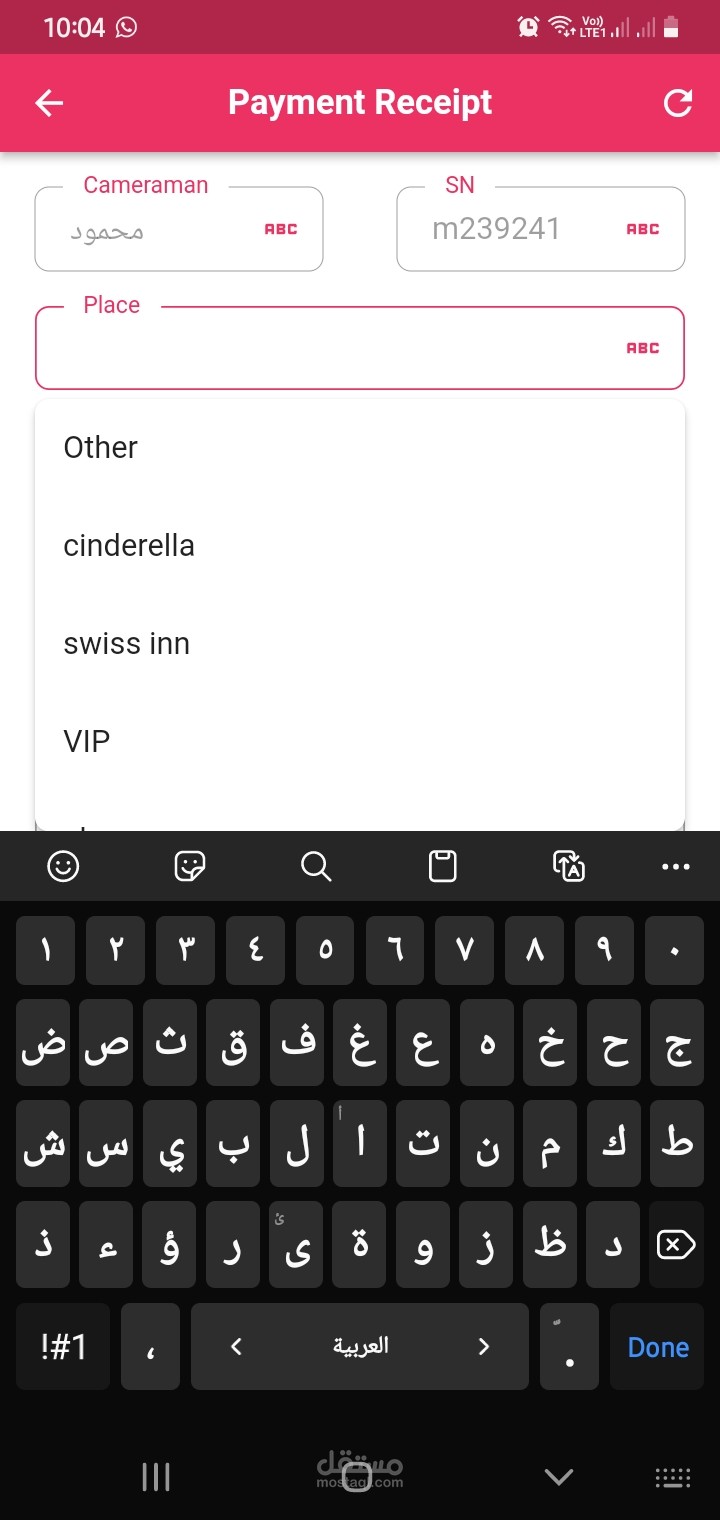
Task: Open keyboard more options (three dots)
Action: [x=676, y=866]
